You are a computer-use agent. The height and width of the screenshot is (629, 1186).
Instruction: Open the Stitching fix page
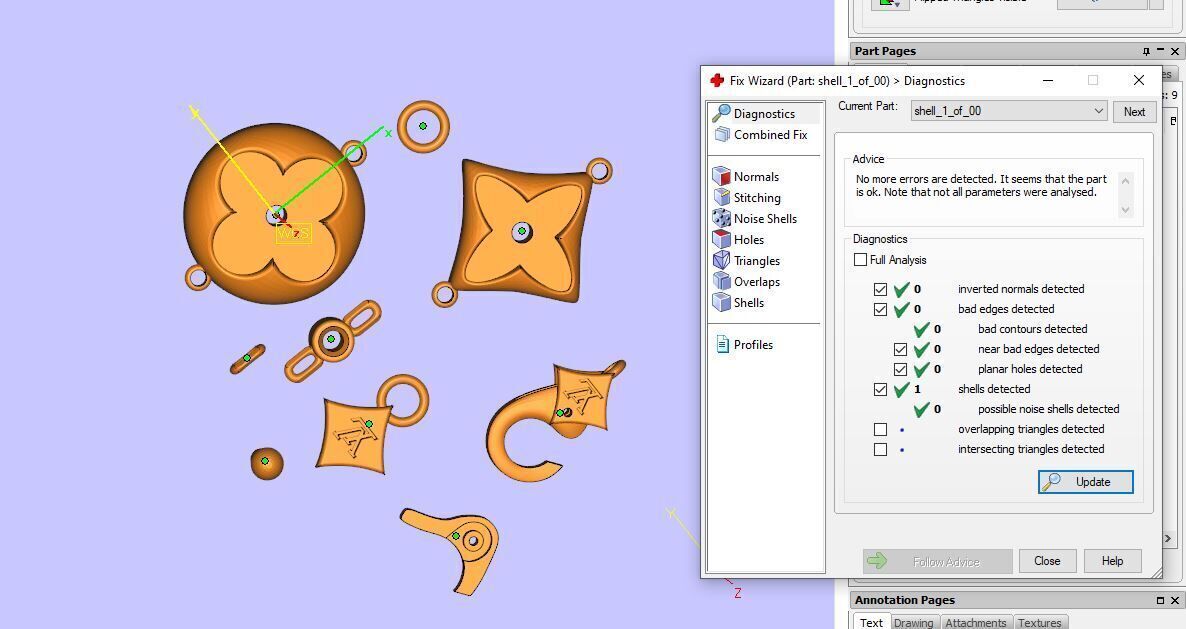coord(747,197)
